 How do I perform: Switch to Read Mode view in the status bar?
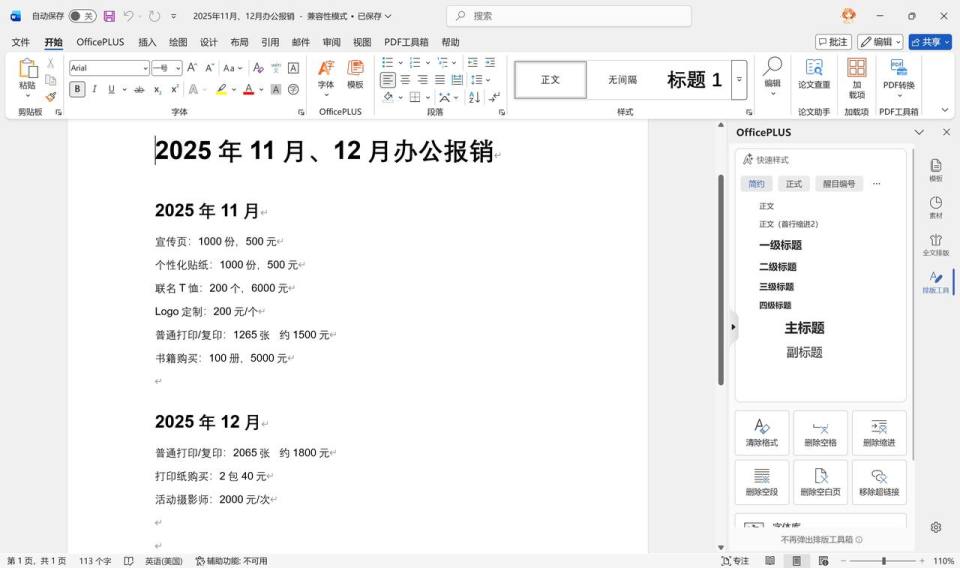coord(770,561)
